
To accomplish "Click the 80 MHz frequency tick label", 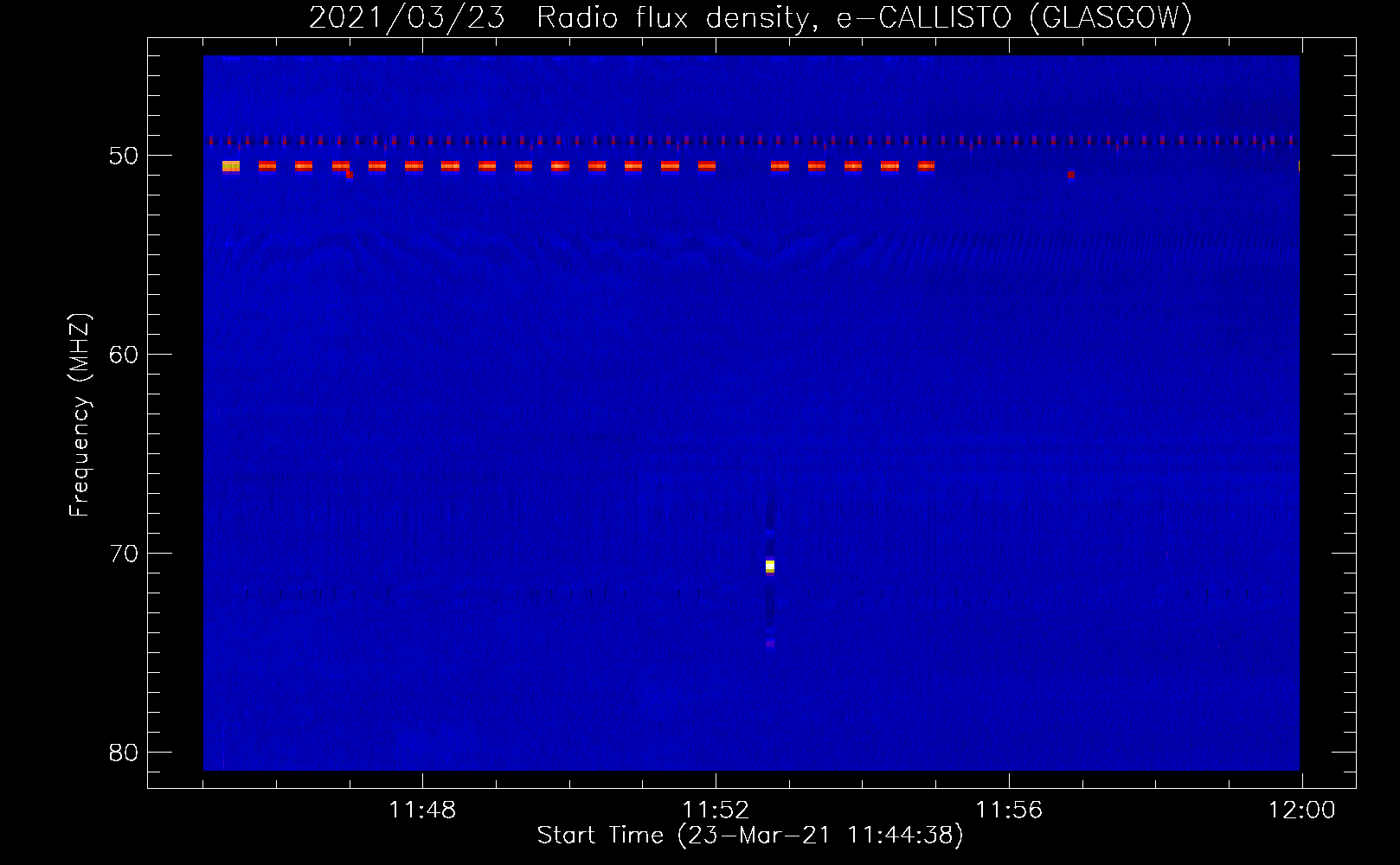I will [124, 753].
